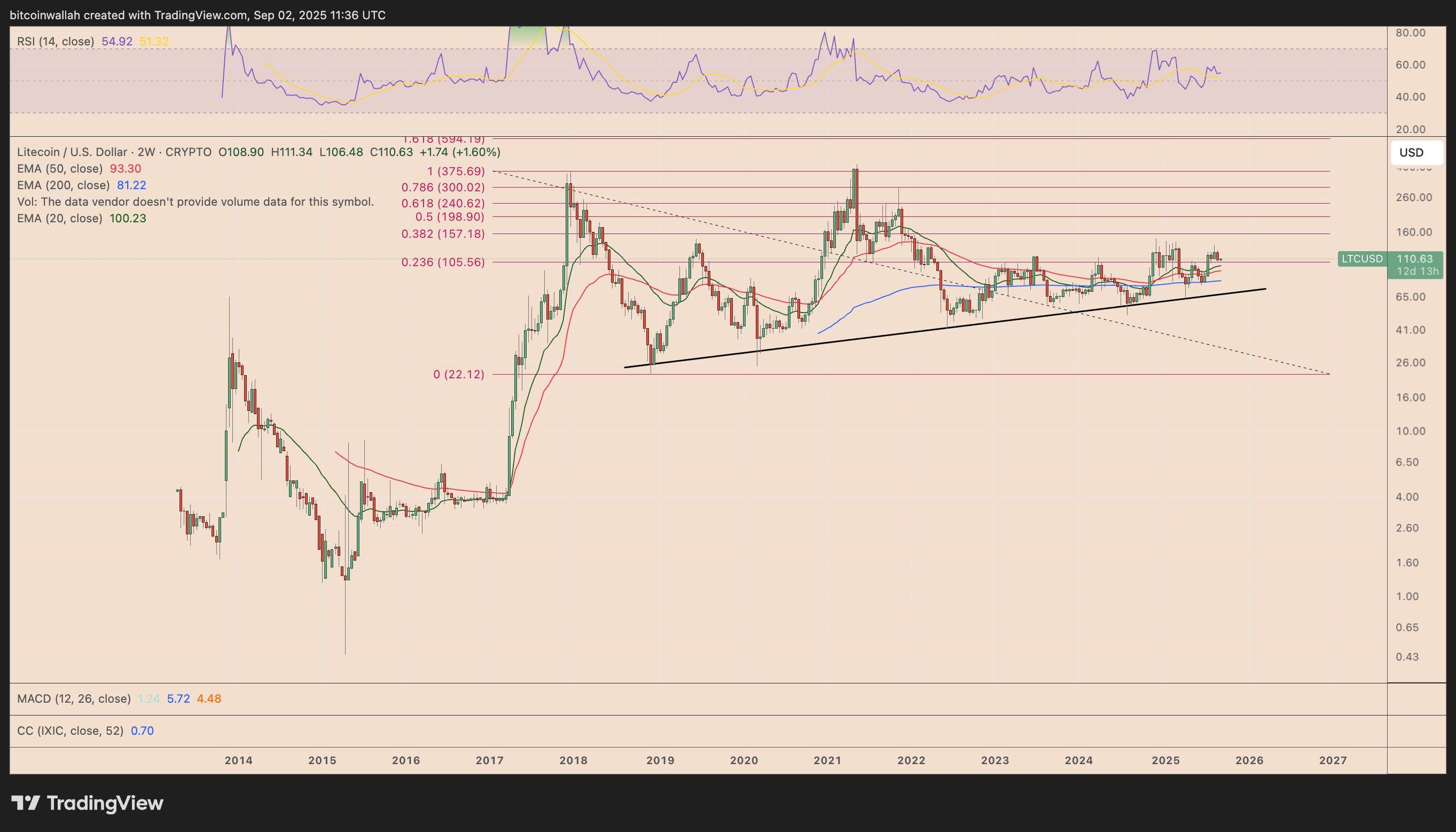This screenshot has height=832, width=1456.
Task: Click the RSI (14, close) indicator label
Action: 56,41
